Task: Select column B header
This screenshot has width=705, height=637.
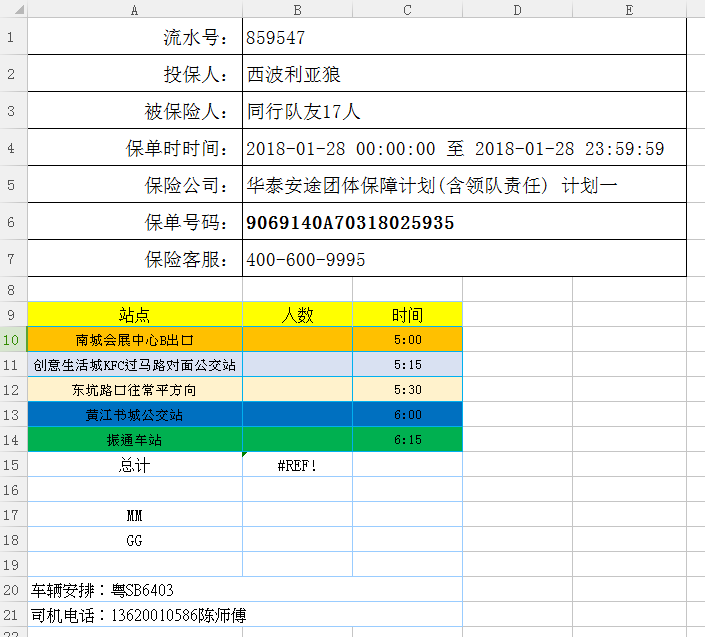Action: point(297,9)
